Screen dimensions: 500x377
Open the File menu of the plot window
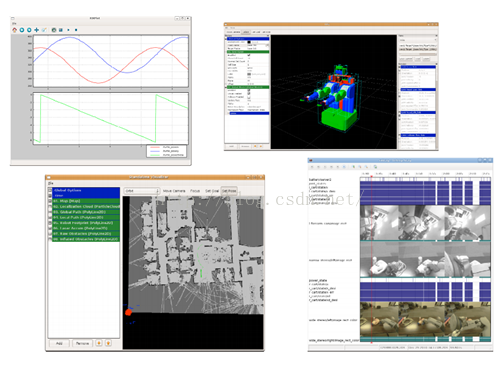[14, 24]
